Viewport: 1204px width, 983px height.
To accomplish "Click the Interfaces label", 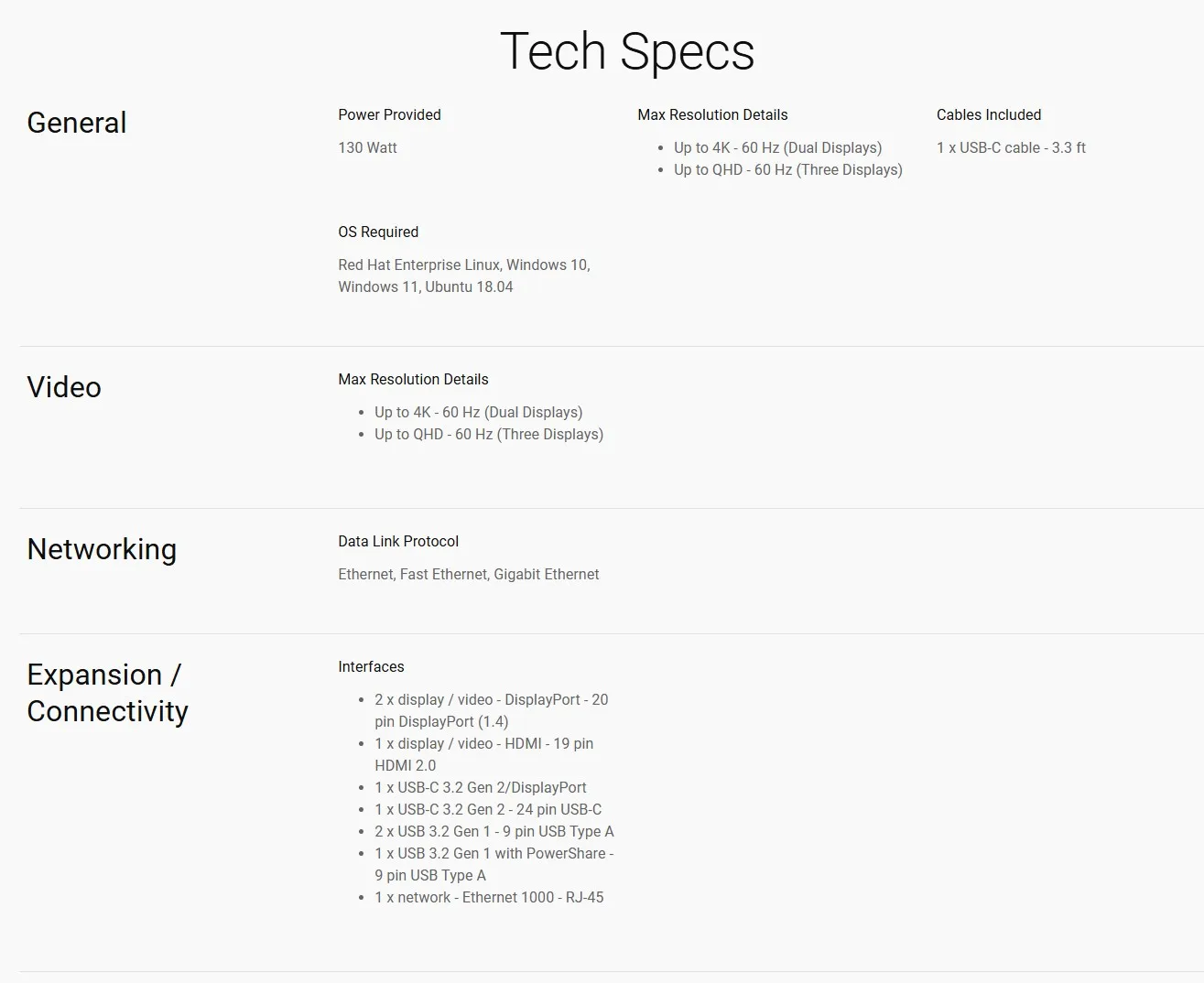I will coord(371,666).
